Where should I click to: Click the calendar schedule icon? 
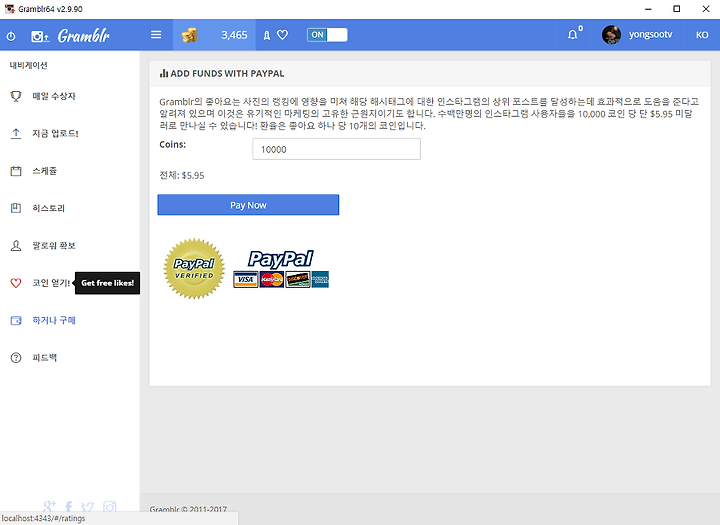point(16,171)
